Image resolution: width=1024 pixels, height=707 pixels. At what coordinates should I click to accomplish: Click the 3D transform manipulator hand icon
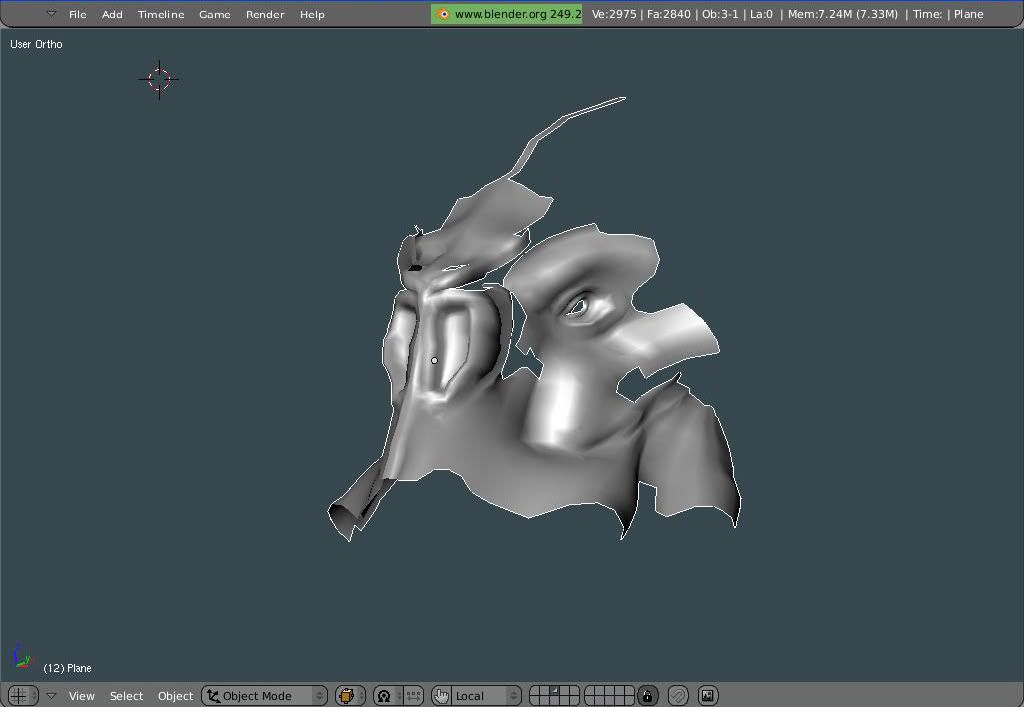tap(442, 696)
